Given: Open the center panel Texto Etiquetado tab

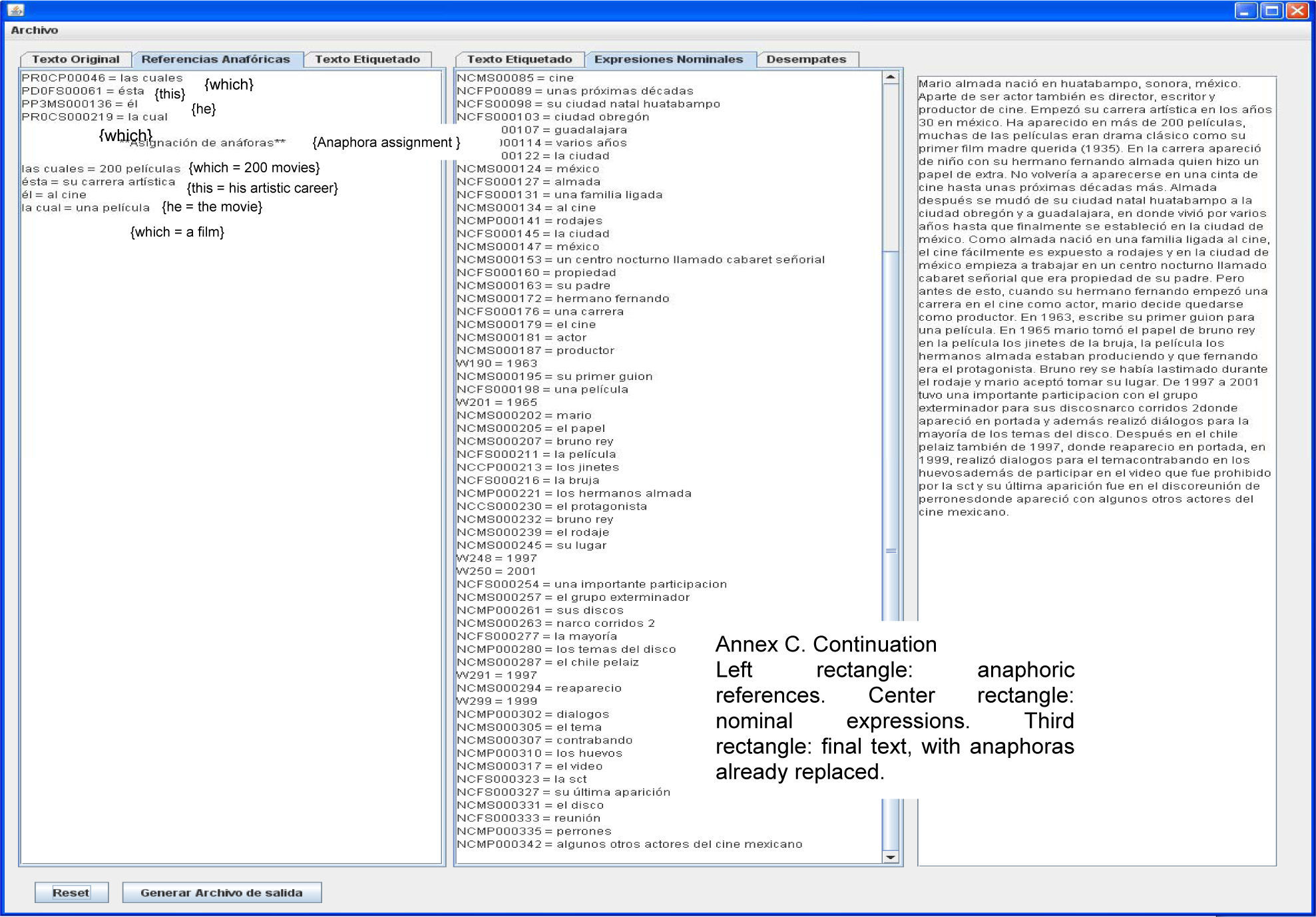Looking at the screenshot, I should coord(519,59).
